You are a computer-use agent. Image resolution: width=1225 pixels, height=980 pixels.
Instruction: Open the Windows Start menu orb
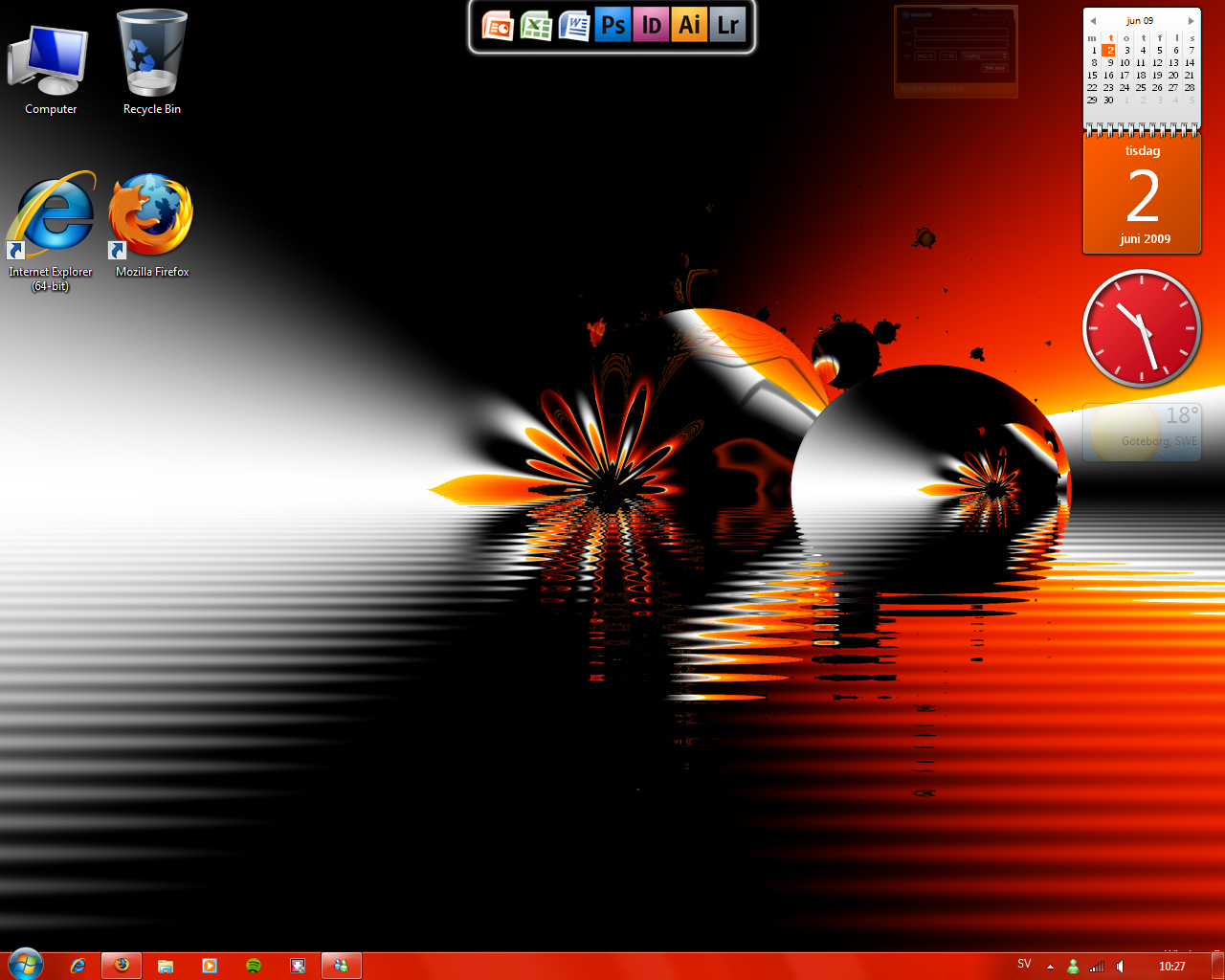click(26, 965)
